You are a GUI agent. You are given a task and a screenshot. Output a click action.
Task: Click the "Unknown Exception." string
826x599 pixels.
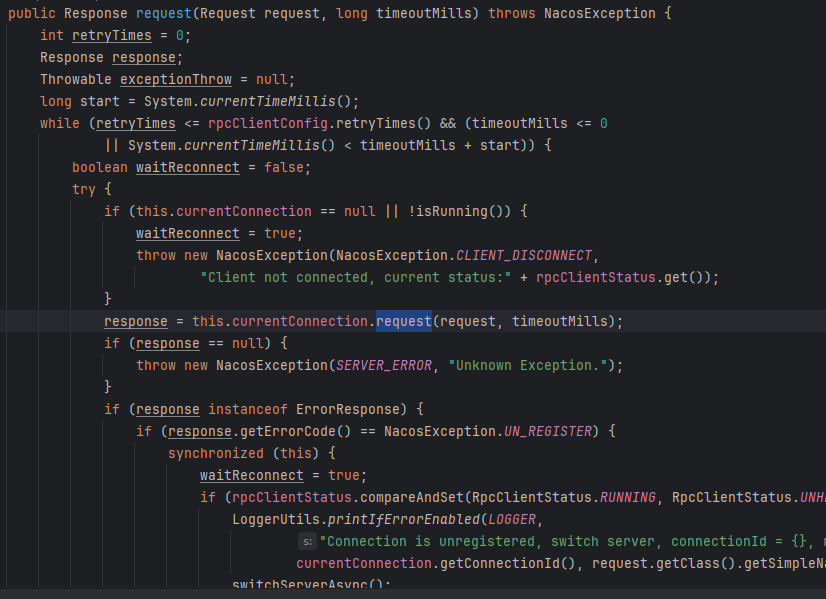[527, 366]
